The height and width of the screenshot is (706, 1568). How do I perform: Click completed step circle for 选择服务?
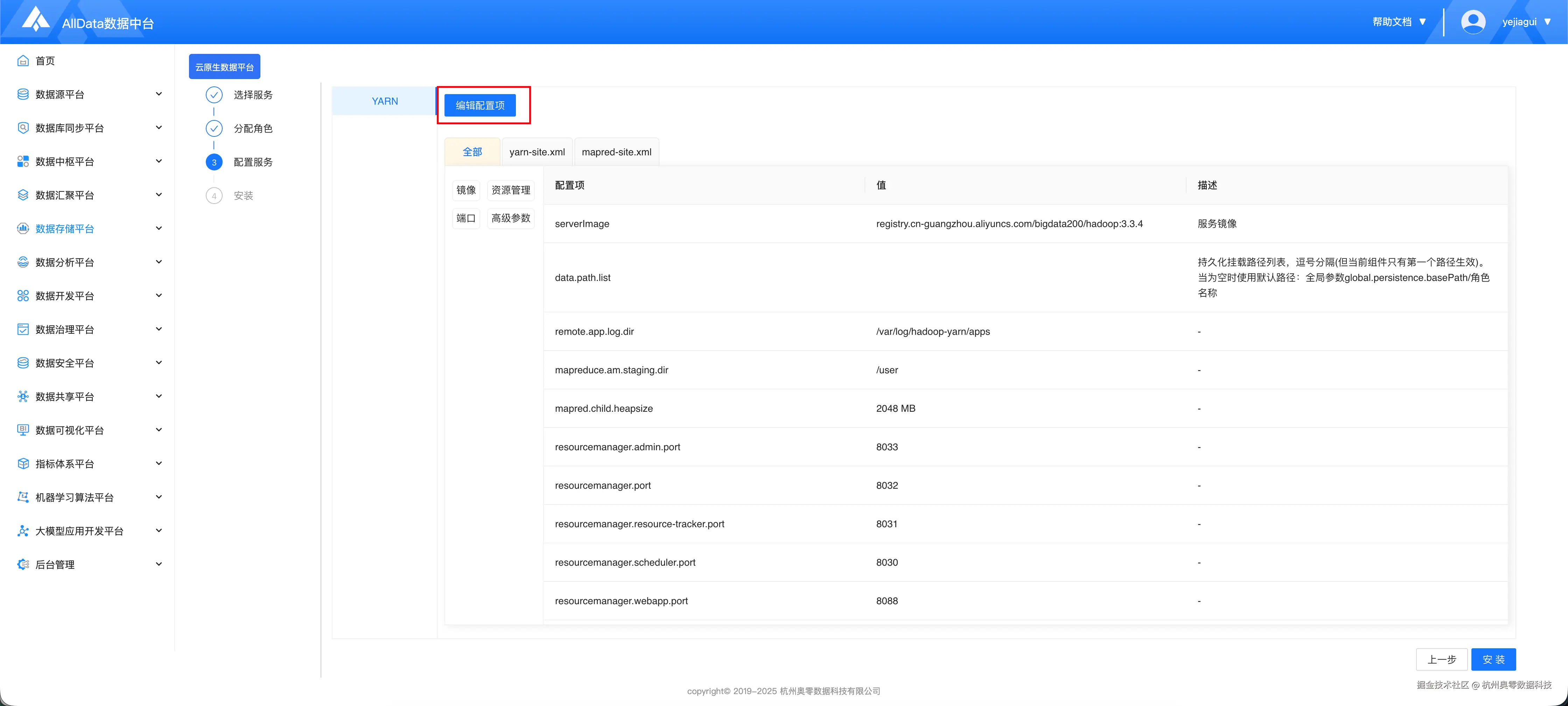point(213,95)
